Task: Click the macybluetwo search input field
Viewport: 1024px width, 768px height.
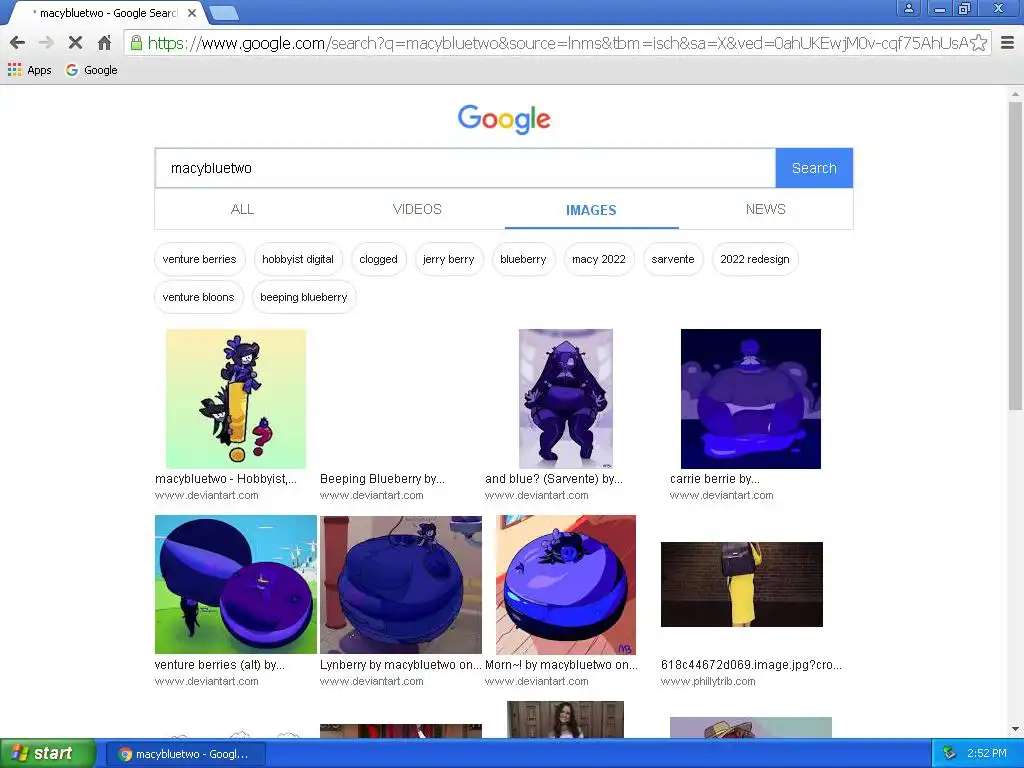Action: pos(465,168)
